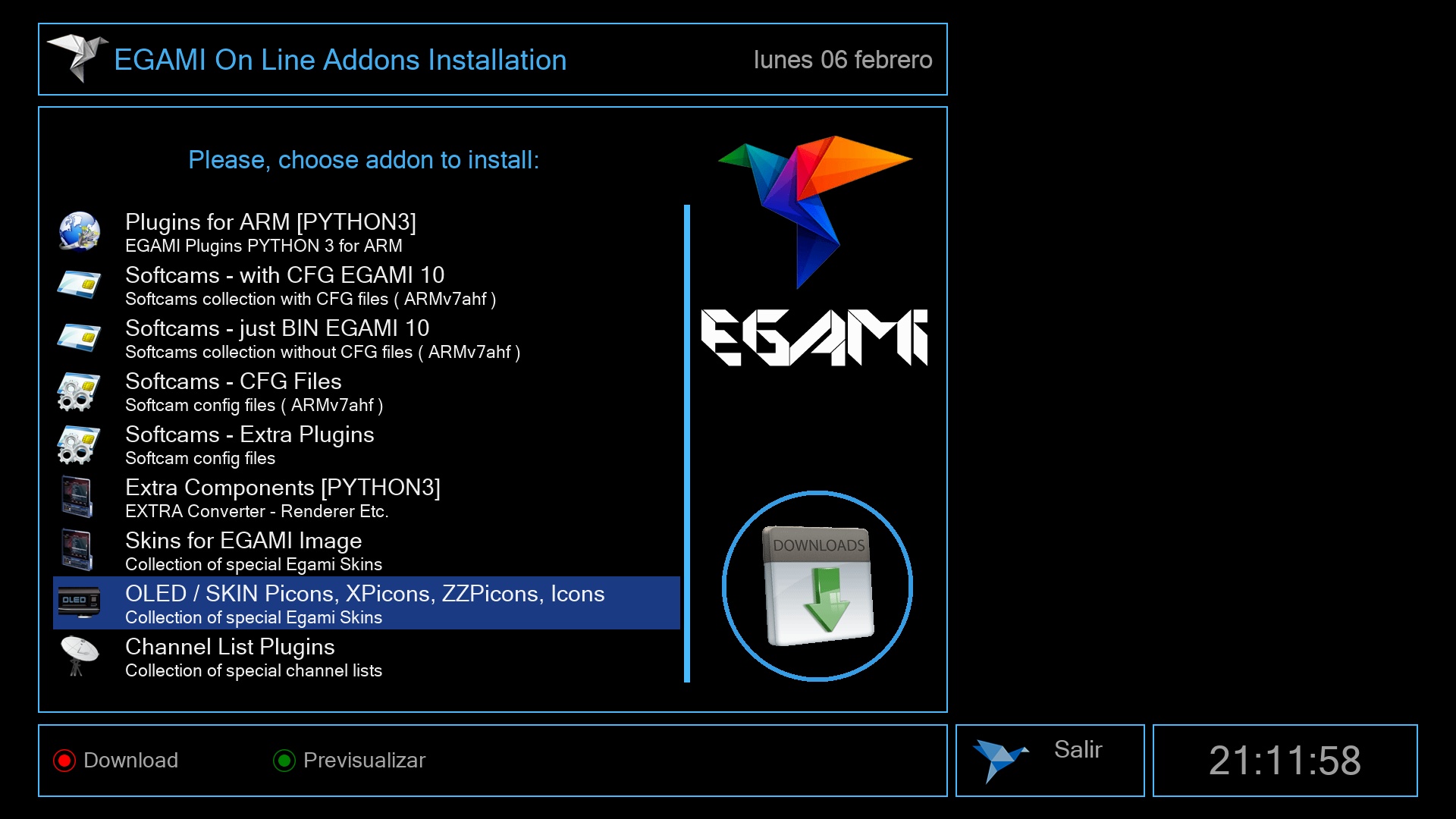
Task: Open Skins for EGAMI Image entry
Action: pyautogui.click(x=243, y=541)
